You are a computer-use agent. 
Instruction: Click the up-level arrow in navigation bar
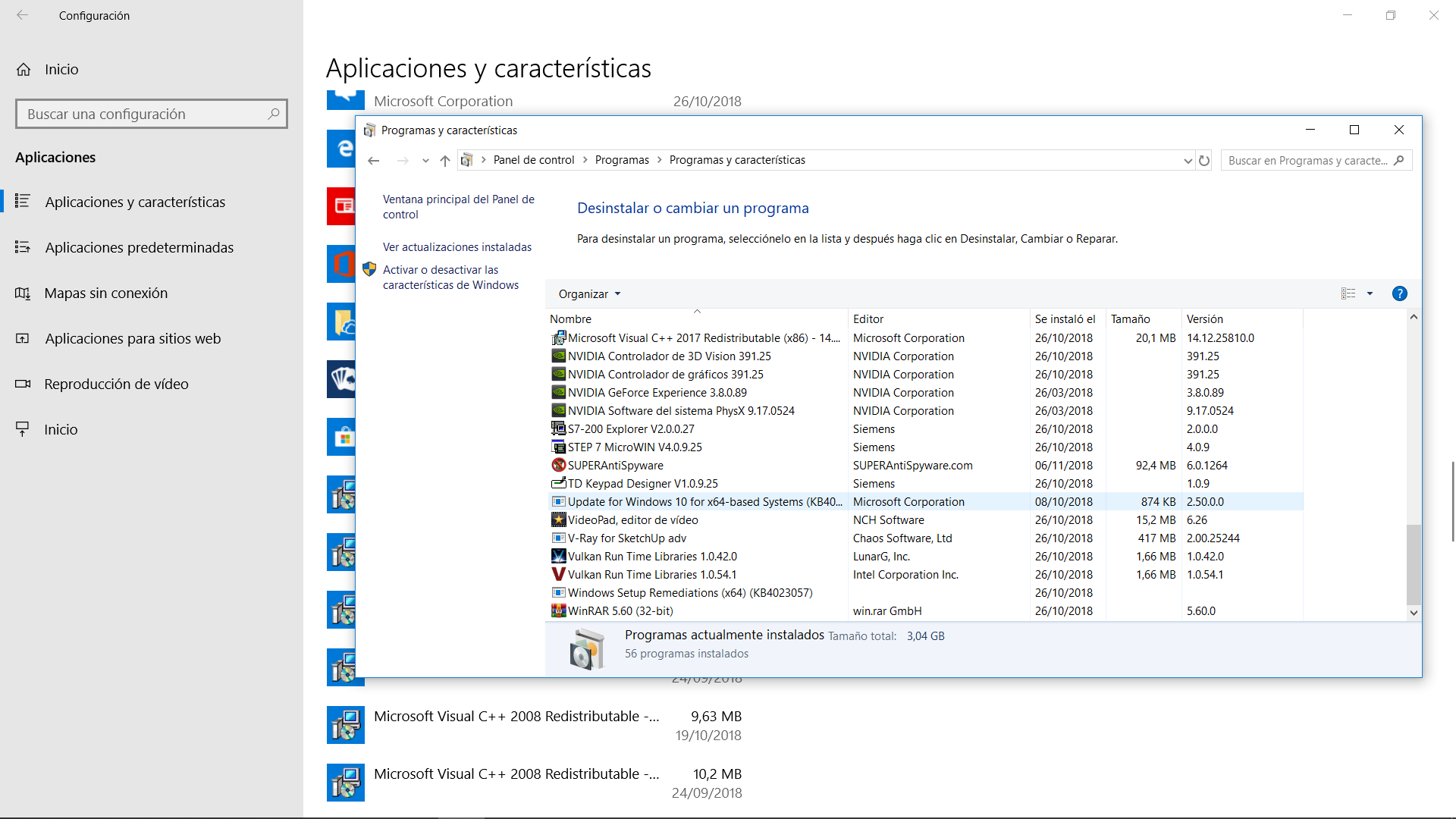[445, 161]
